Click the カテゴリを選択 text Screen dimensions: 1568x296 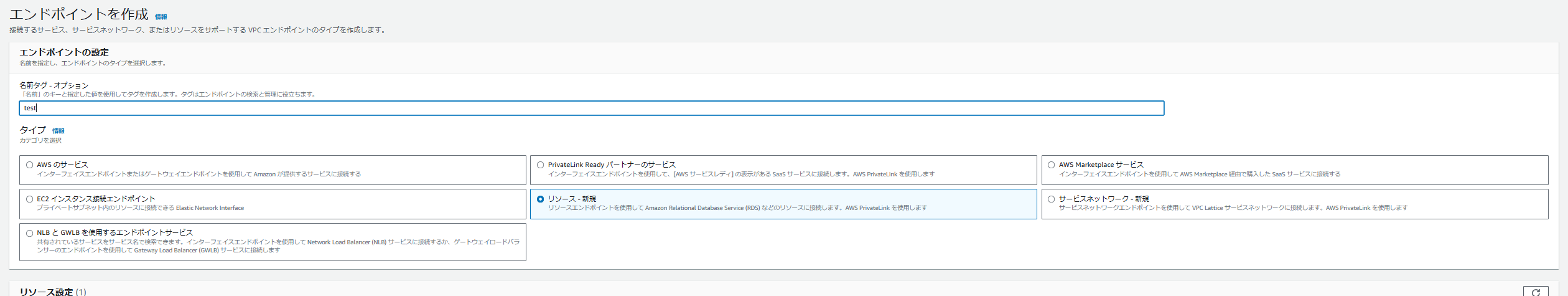pyautogui.click(x=40, y=141)
